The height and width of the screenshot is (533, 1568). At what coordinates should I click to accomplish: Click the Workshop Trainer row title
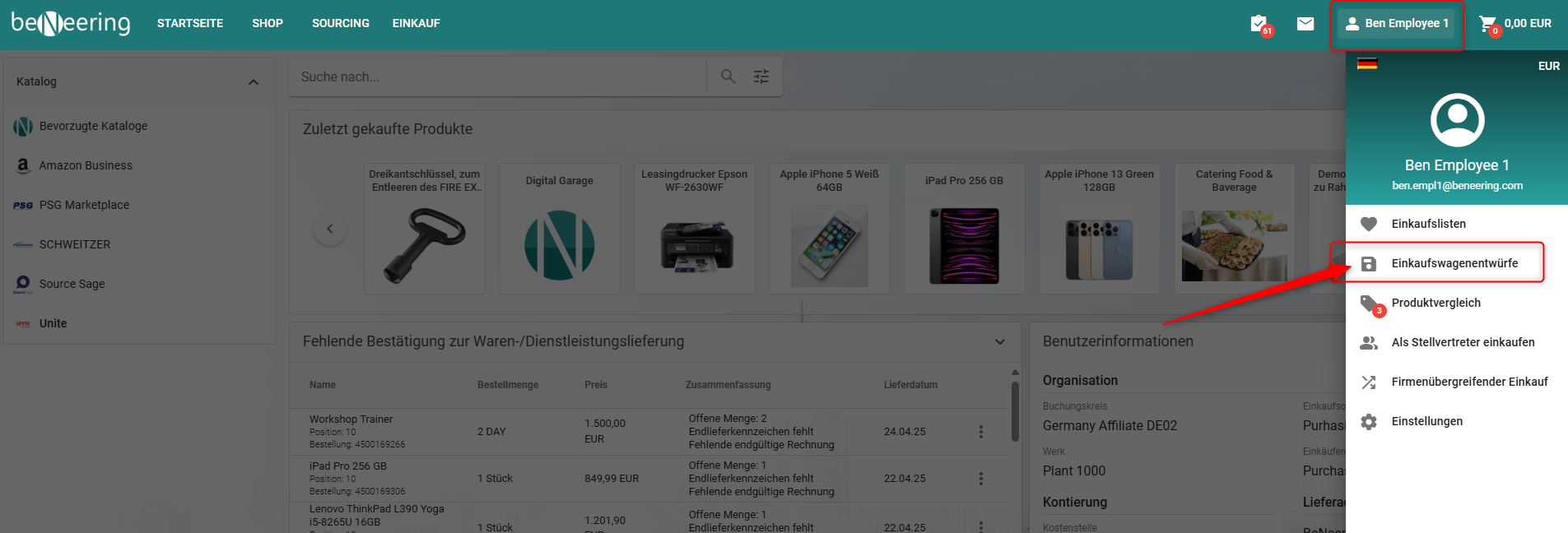(351, 419)
